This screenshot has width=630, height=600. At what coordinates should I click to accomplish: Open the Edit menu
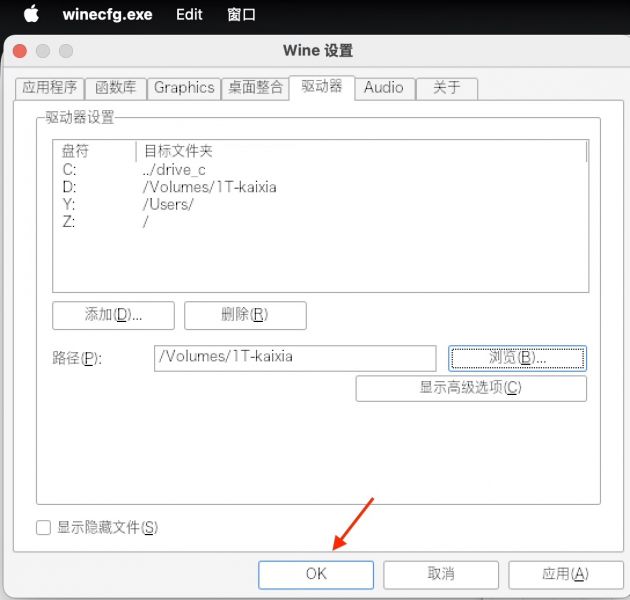(x=189, y=15)
